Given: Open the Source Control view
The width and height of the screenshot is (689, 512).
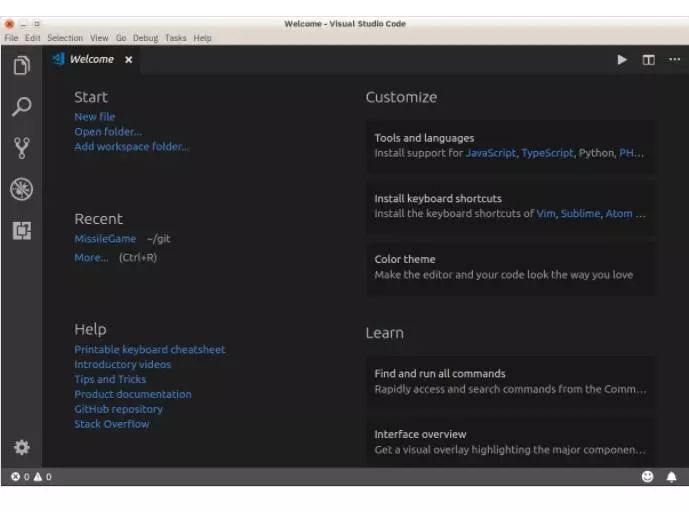Looking at the screenshot, I should [x=22, y=148].
